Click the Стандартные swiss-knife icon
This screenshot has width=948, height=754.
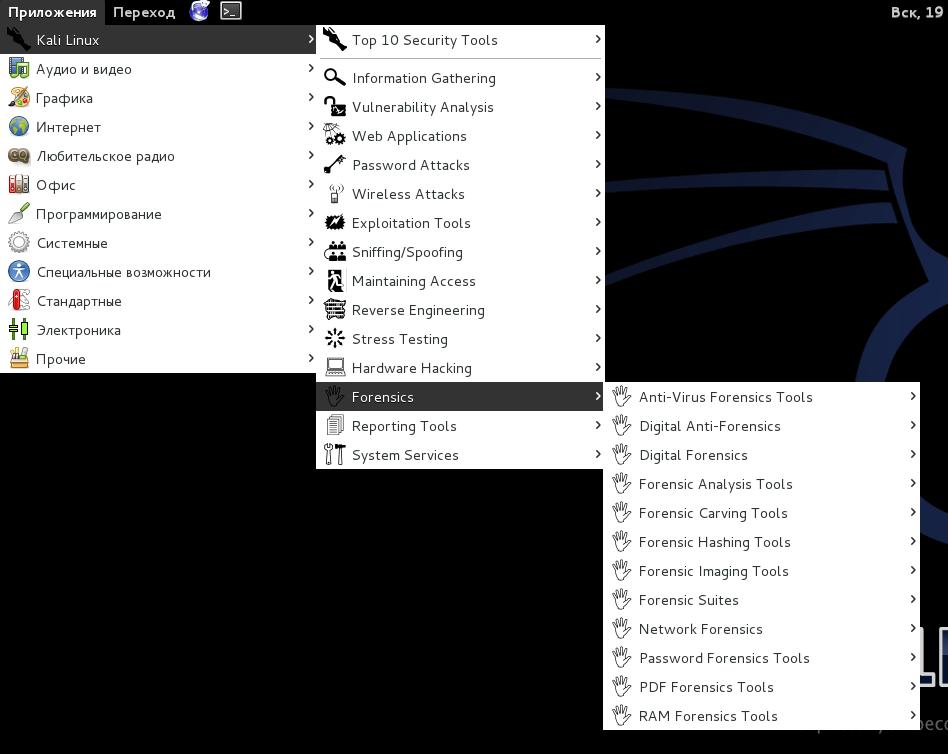(x=19, y=301)
